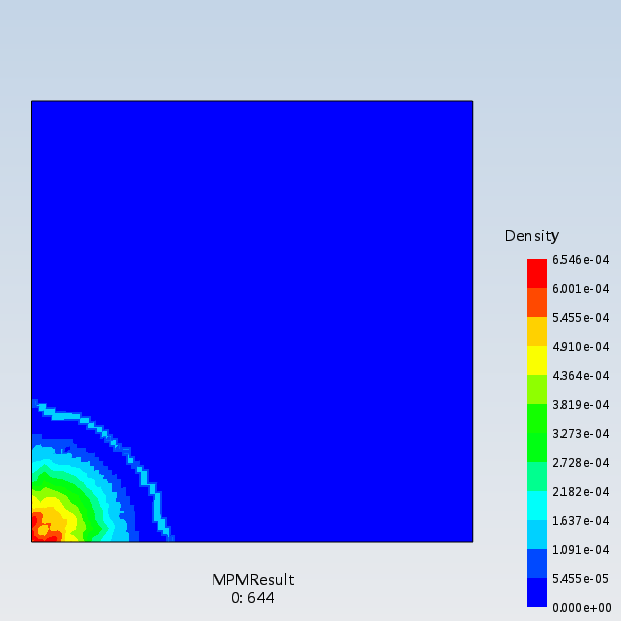The width and height of the screenshot is (621, 621).
Task: Click the red color band in legend
Action: pos(537,274)
